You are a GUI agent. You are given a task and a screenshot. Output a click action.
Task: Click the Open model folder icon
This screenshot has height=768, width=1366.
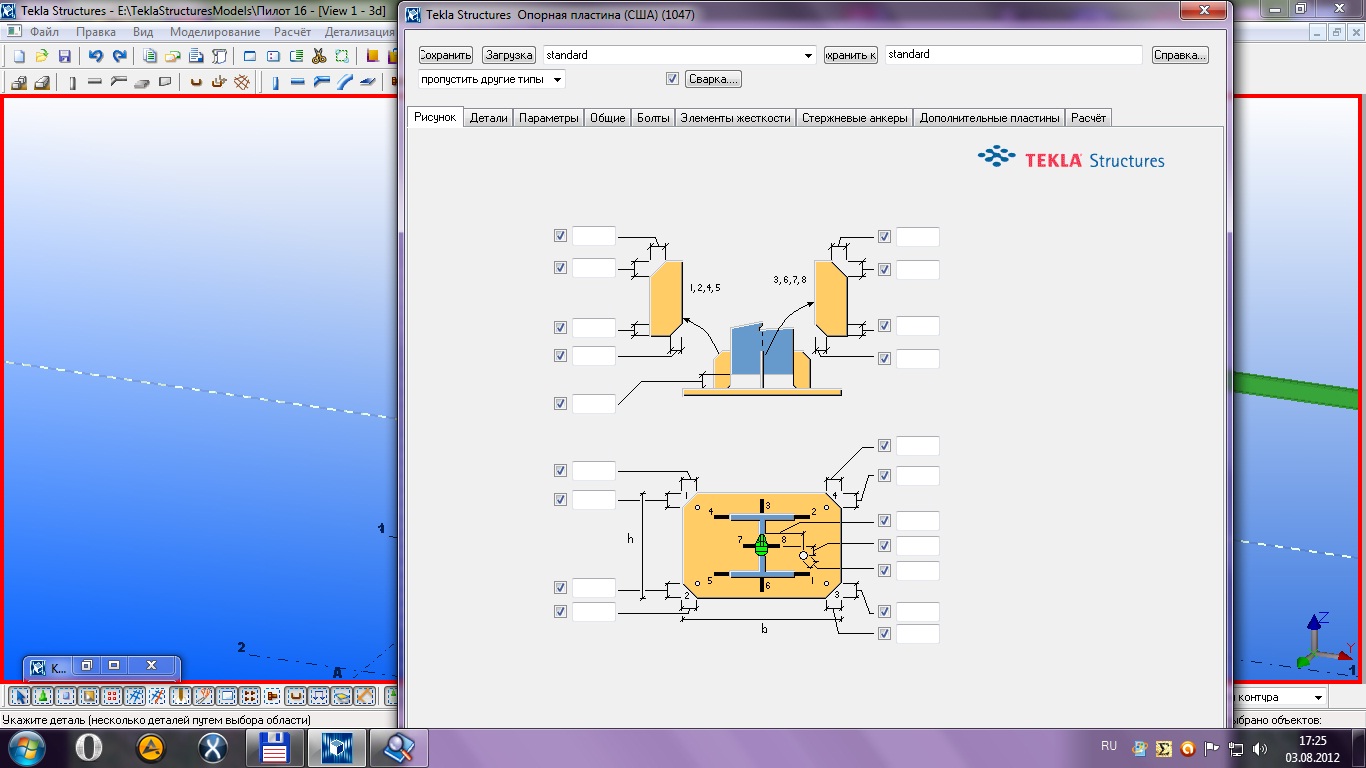tap(41, 56)
